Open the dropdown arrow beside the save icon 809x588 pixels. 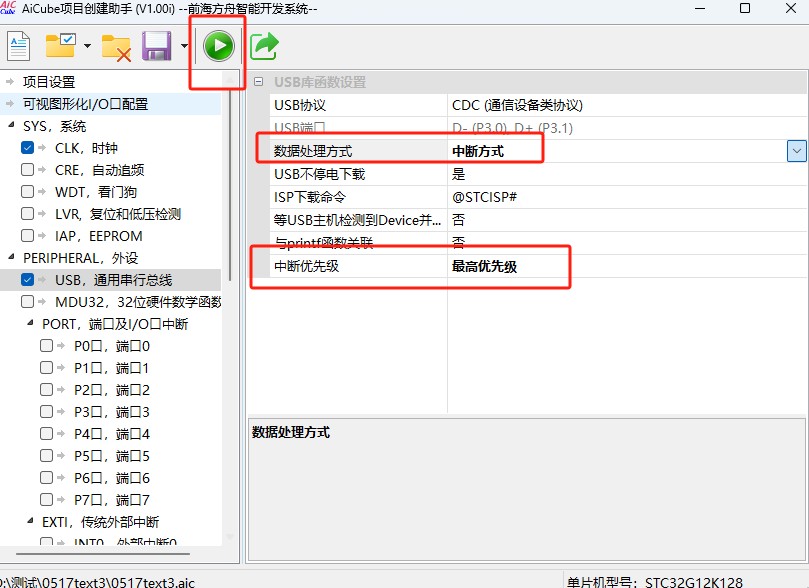(x=184, y=46)
